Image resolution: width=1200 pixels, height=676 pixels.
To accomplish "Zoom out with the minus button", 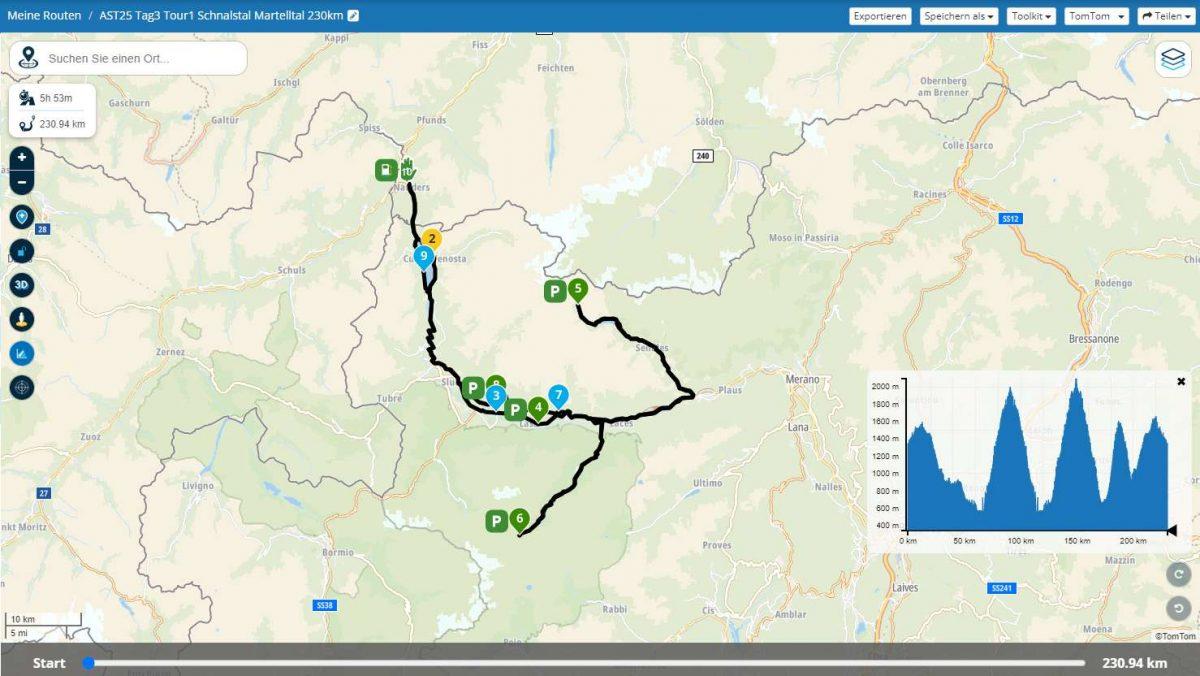I will point(22,182).
